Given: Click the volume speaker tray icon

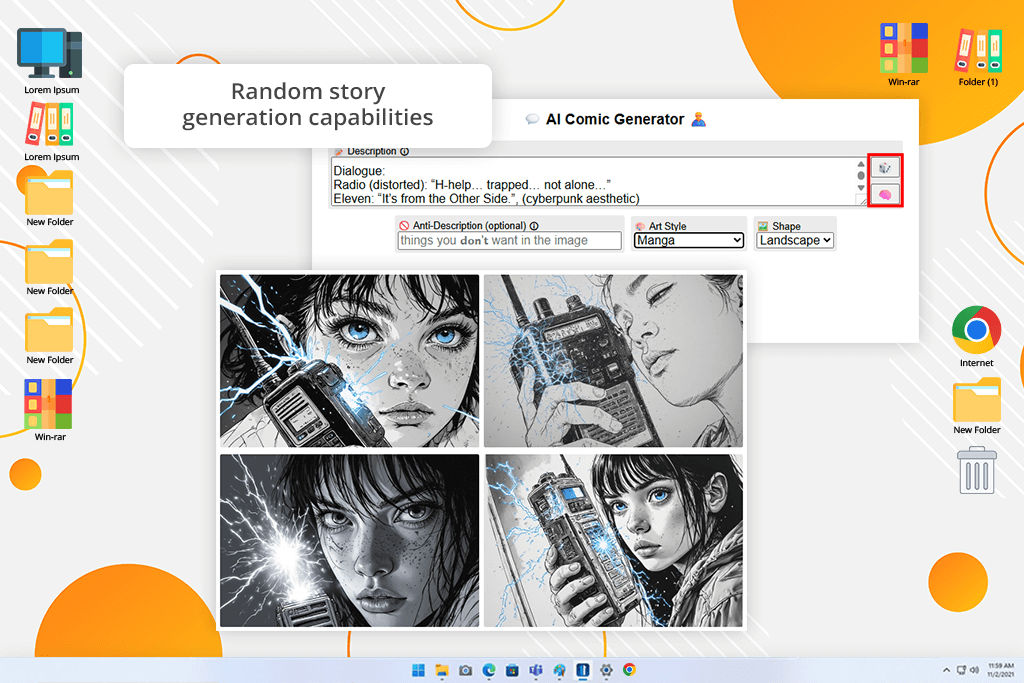Looking at the screenshot, I should pos(974,670).
